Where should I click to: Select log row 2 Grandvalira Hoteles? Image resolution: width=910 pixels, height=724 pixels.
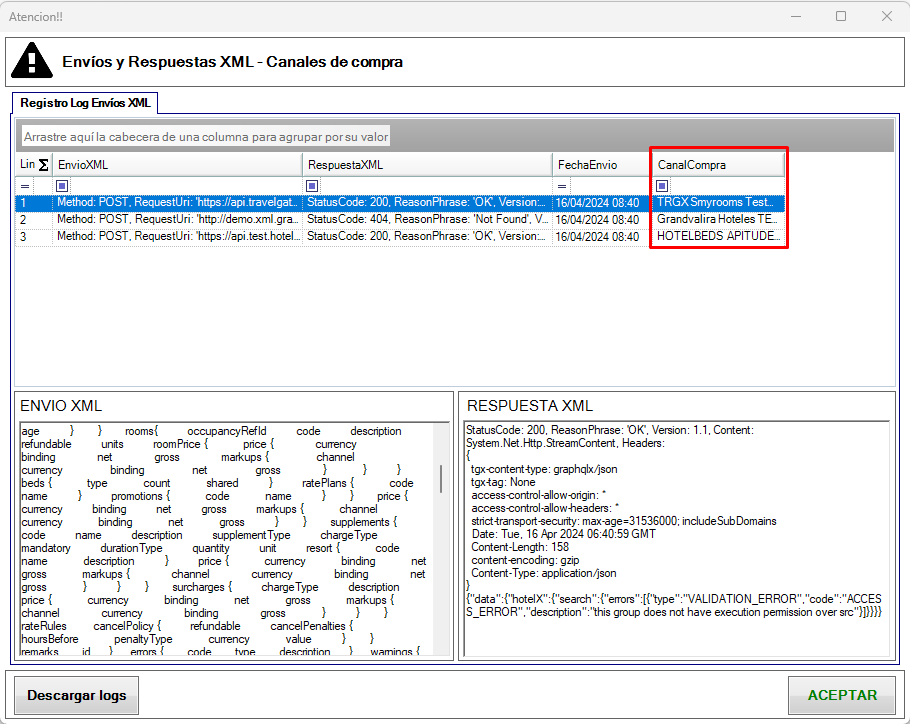click(400, 219)
